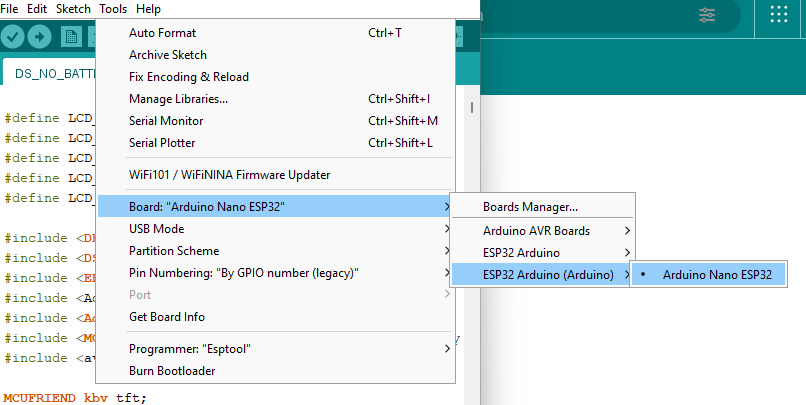The width and height of the screenshot is (806, 405).
Task: Select Burn Bootloader
Action: 276,371
